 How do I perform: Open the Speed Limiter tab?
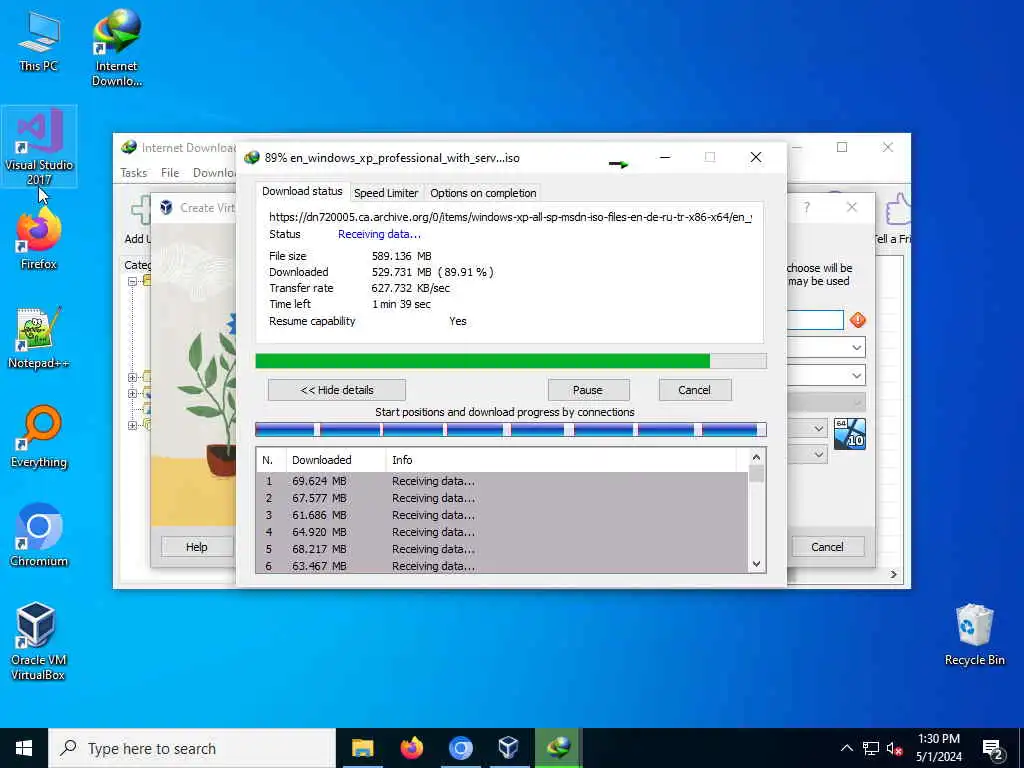pyautogui.click(x=386, y=193)
